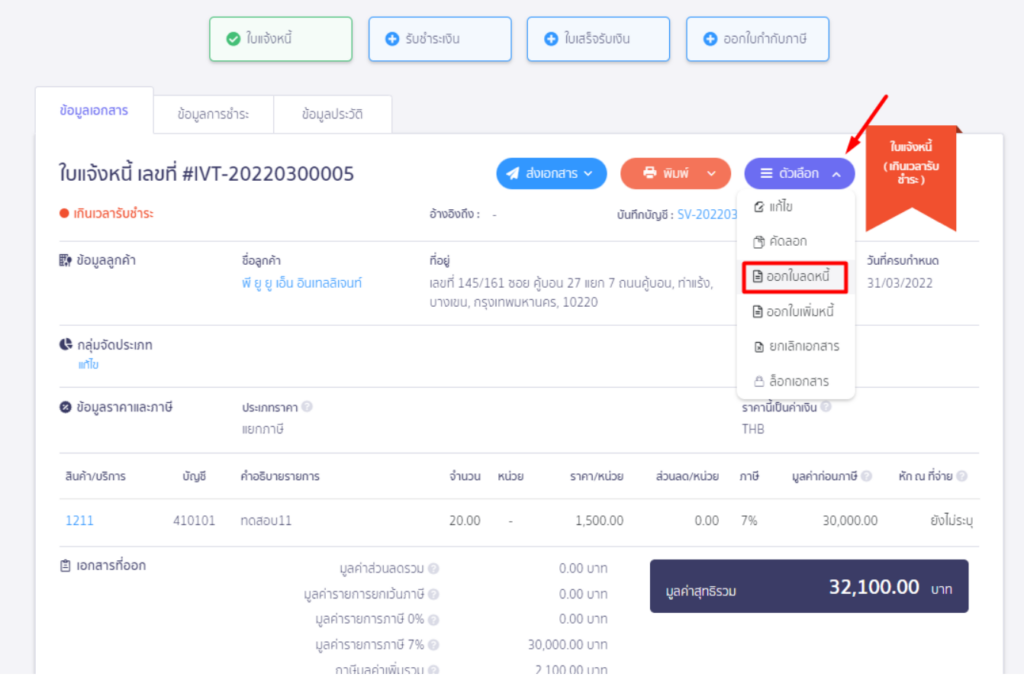Click paper plane icon in ส่งเอกสาร button
This screenshot has width=1024, height=677.
513,174
